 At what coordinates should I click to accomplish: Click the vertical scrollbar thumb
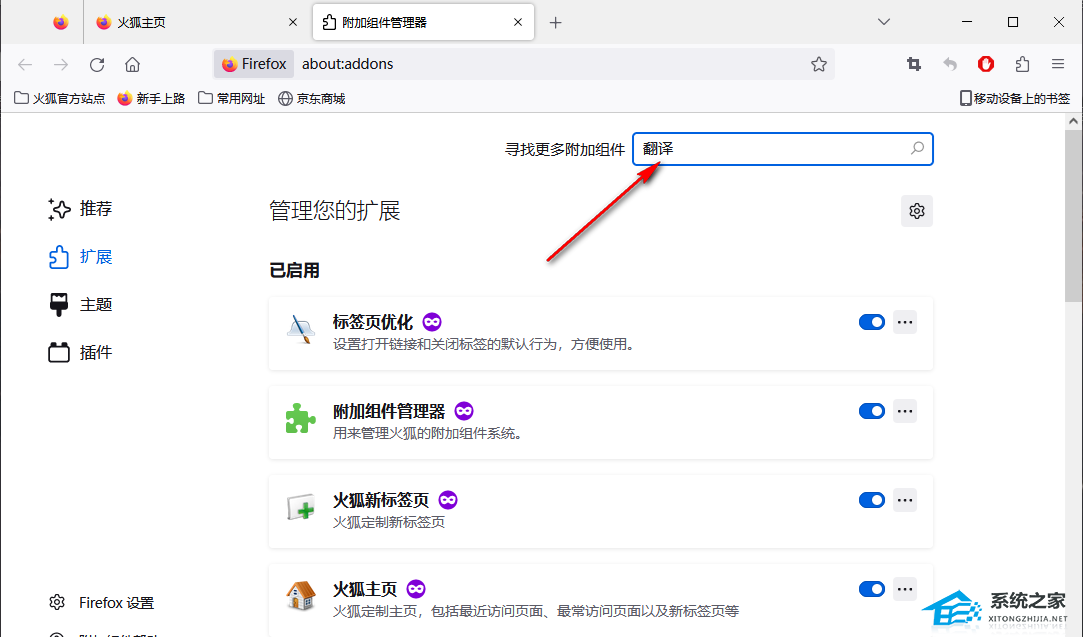point(1073,215)
